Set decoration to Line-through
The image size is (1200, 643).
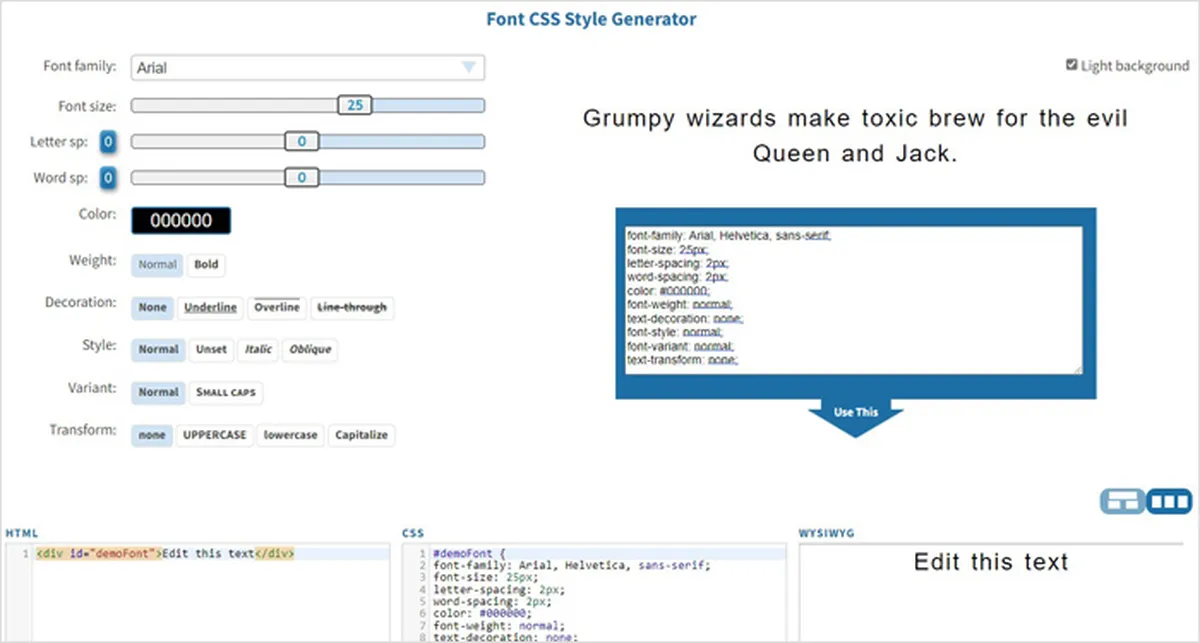352,307
